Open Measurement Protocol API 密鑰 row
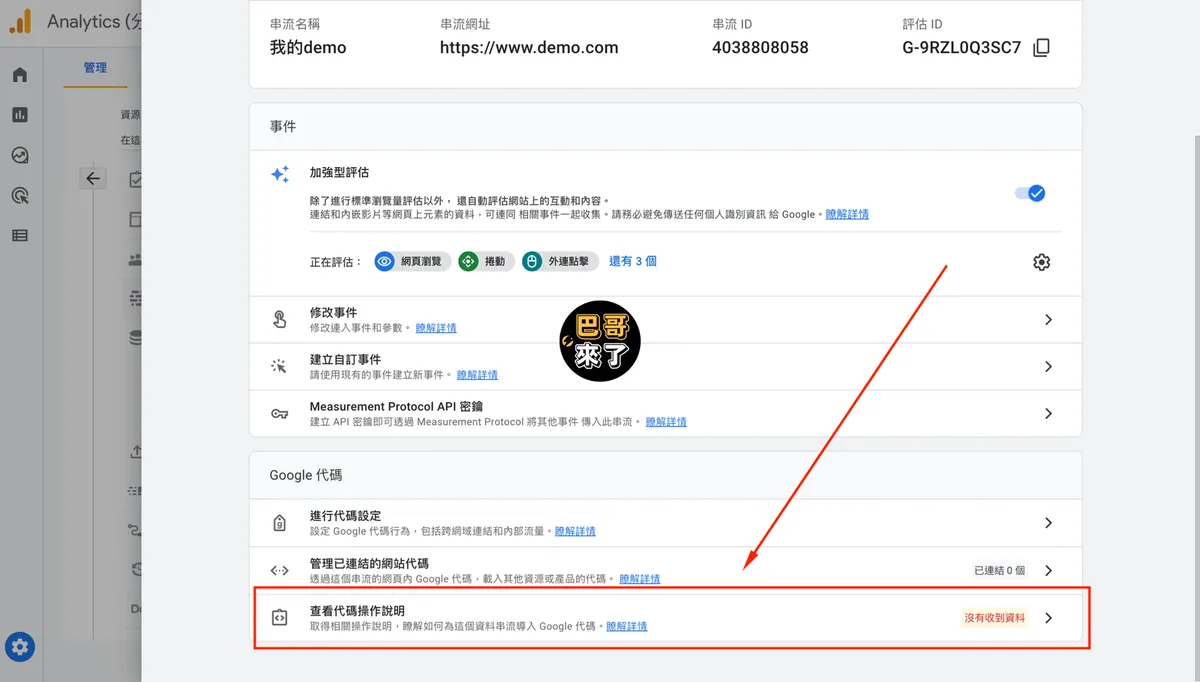 tap(665, 414)
